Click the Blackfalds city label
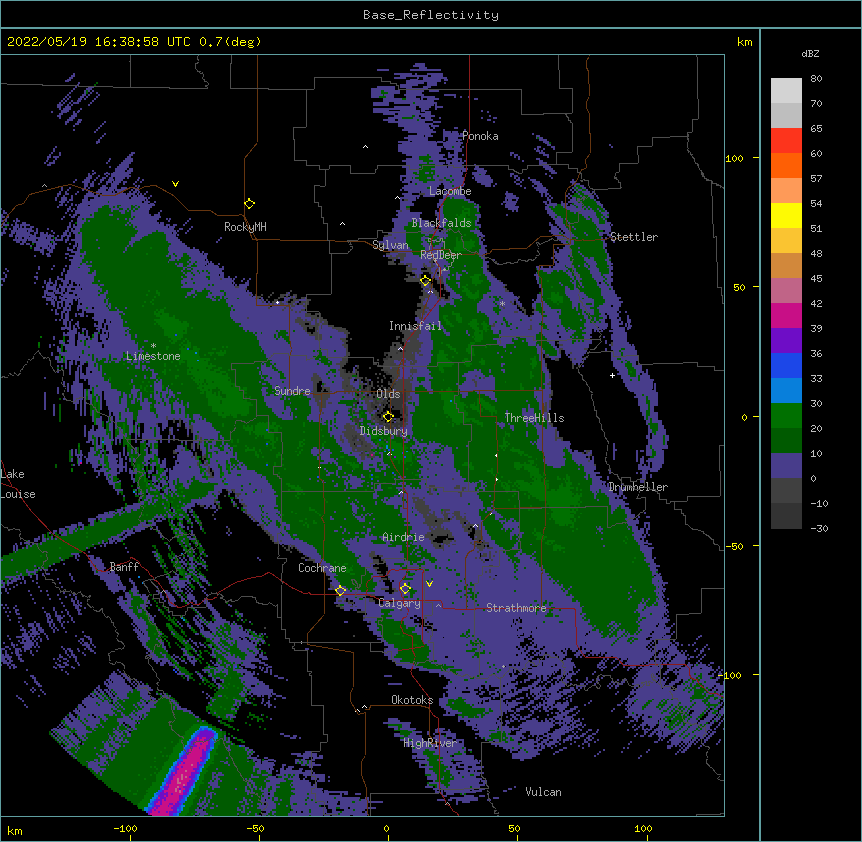This screenshot has width=862, height=842. [x=441, y=223]
